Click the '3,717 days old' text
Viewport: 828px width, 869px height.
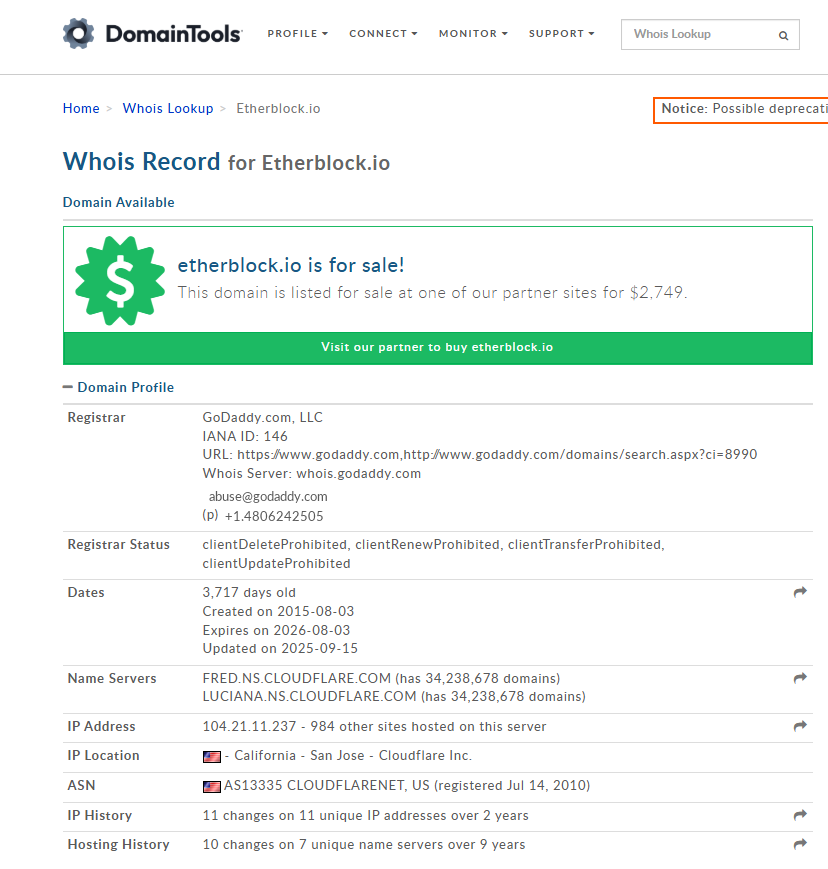click(x=249, y=592)
